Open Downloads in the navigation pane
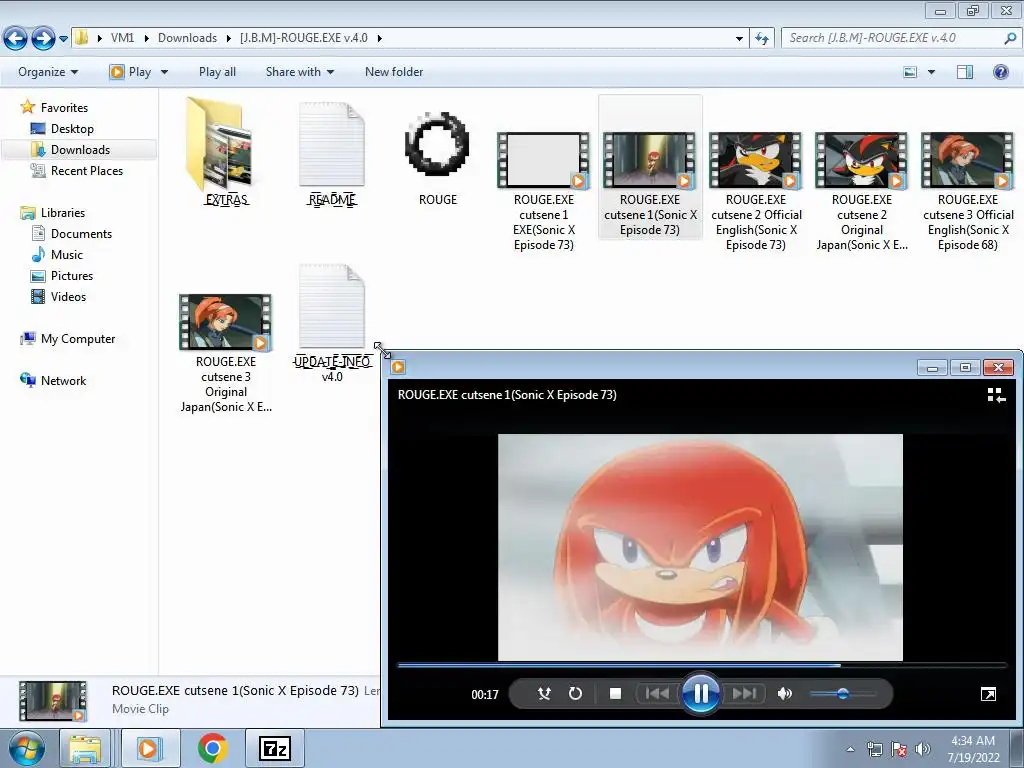Image resolution: width=1024 pixels, height=768 pixels. (x=80, y=150)
